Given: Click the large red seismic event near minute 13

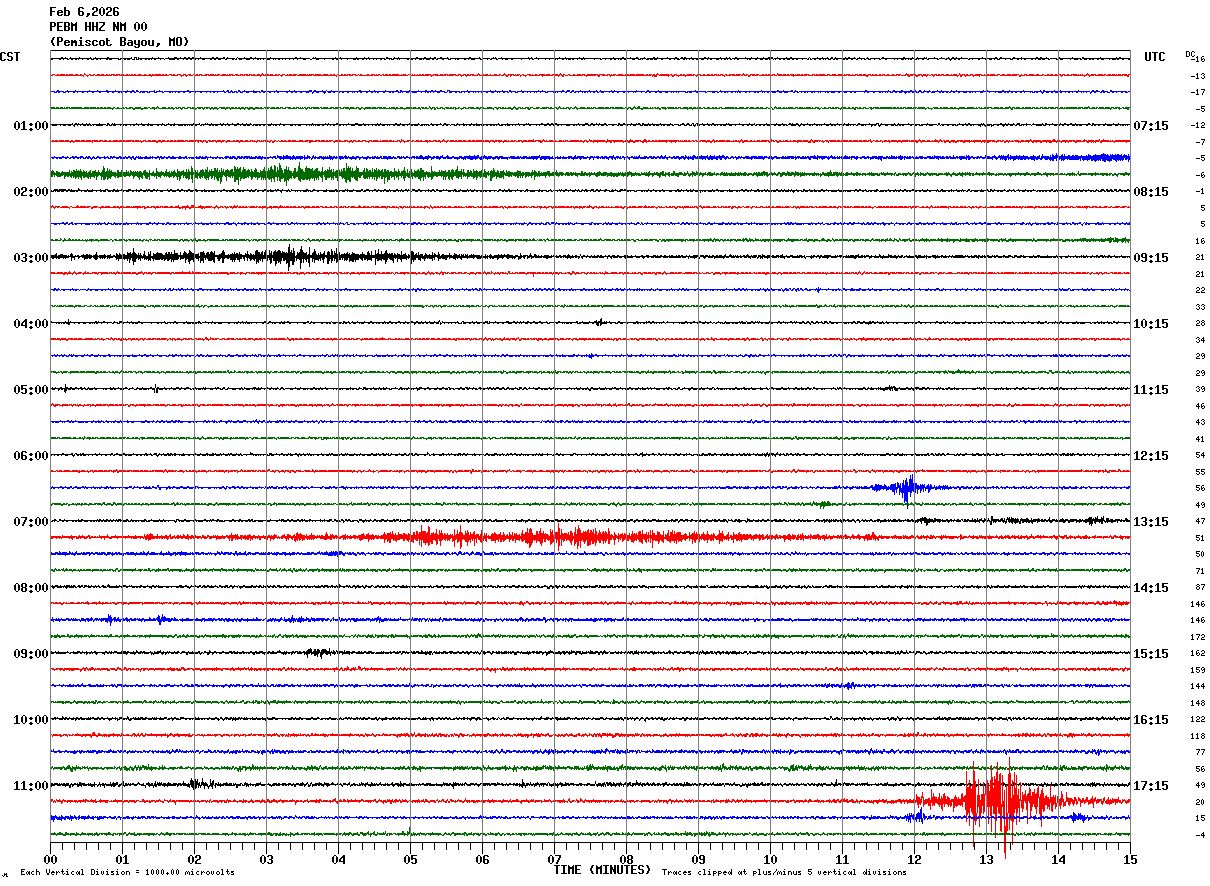Looking at the screenshot, I should (x=995, y=800).
